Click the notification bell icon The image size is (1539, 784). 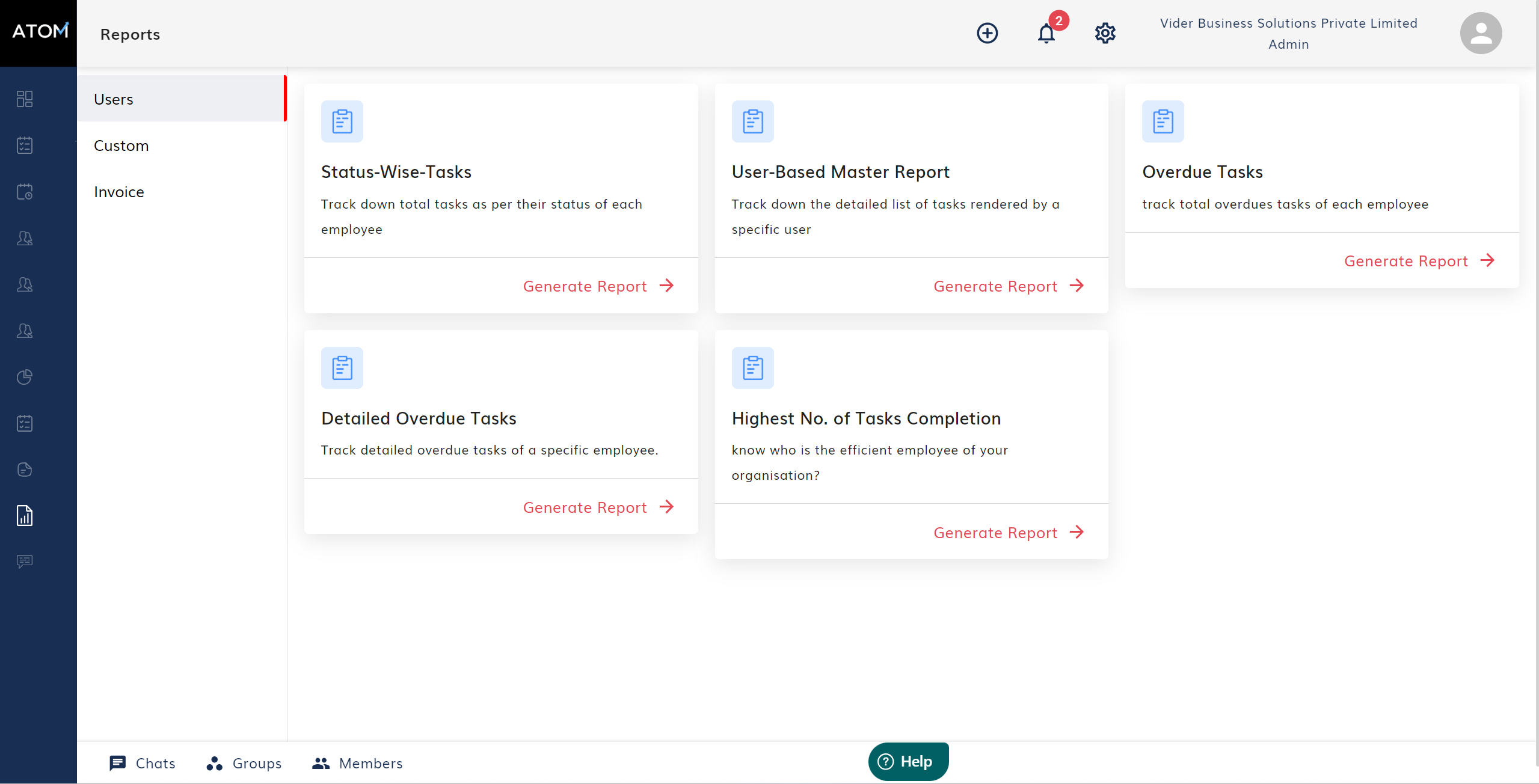click(1046, 33)
